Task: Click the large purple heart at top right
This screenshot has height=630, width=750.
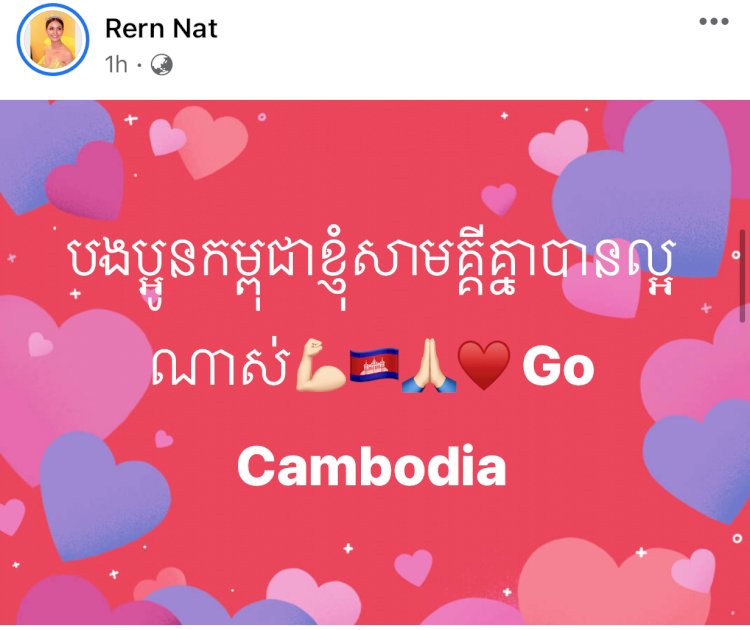Action: (x=643, y=189)
